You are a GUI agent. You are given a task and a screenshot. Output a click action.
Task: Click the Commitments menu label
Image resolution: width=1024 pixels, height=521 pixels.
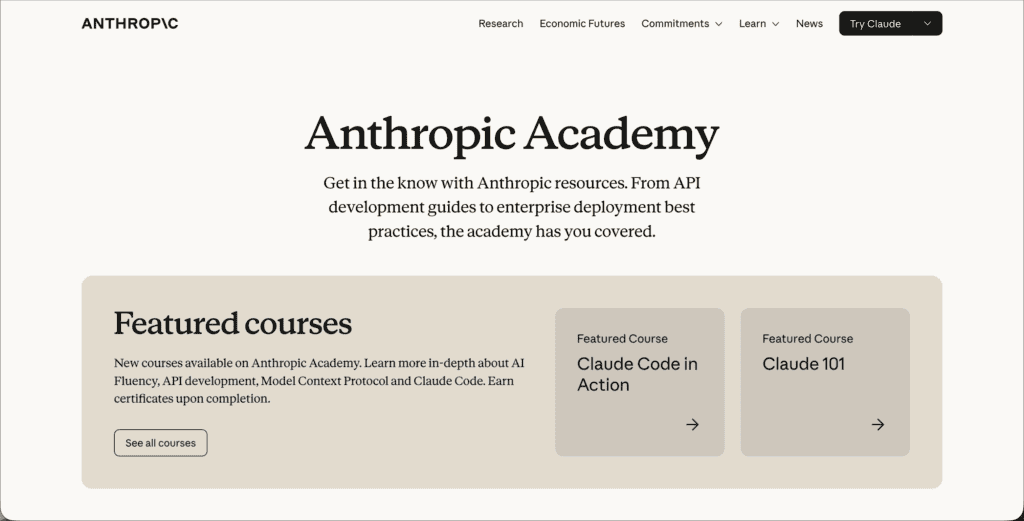(x=675, y=24)
